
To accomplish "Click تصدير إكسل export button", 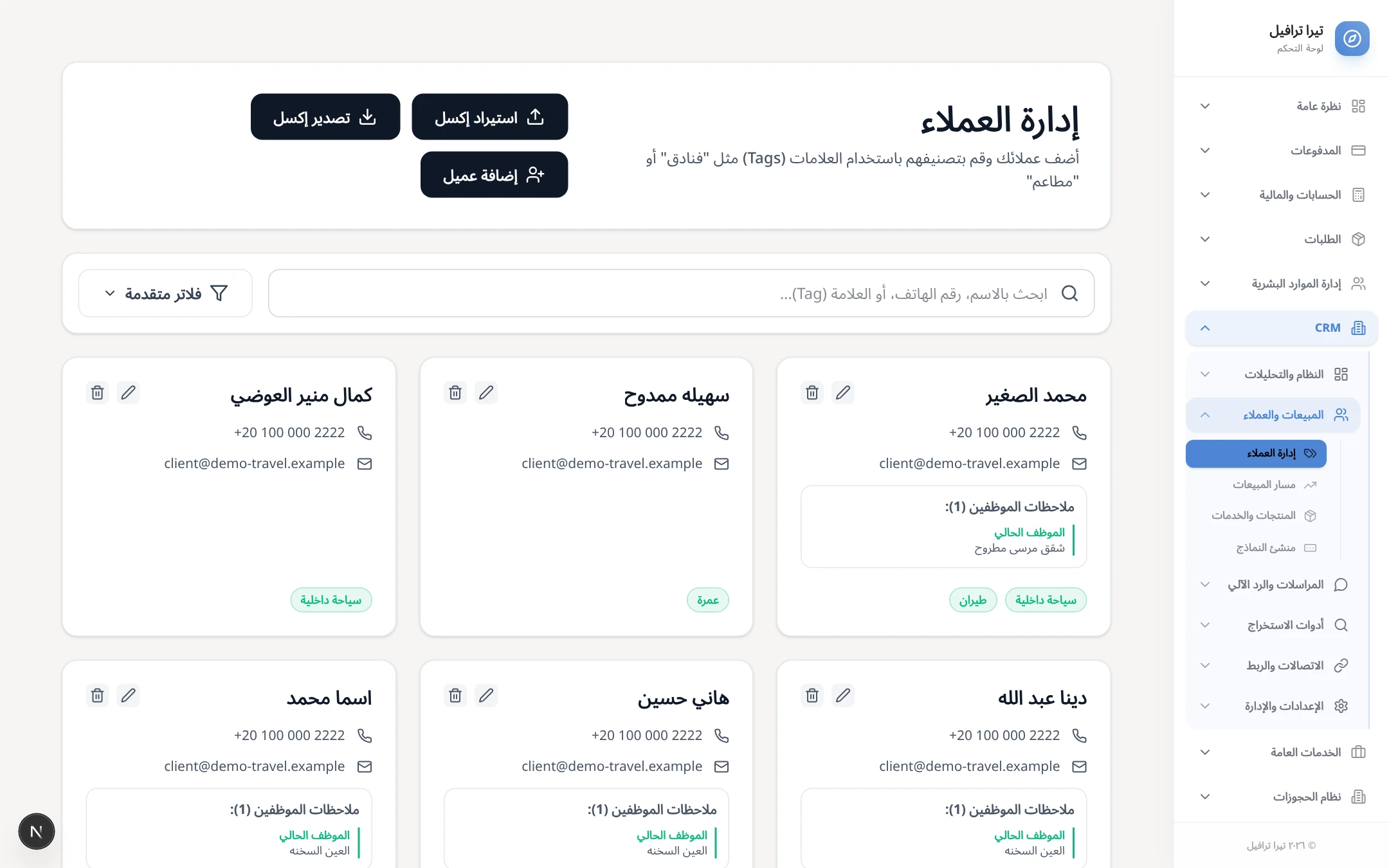I will point(325,117).
